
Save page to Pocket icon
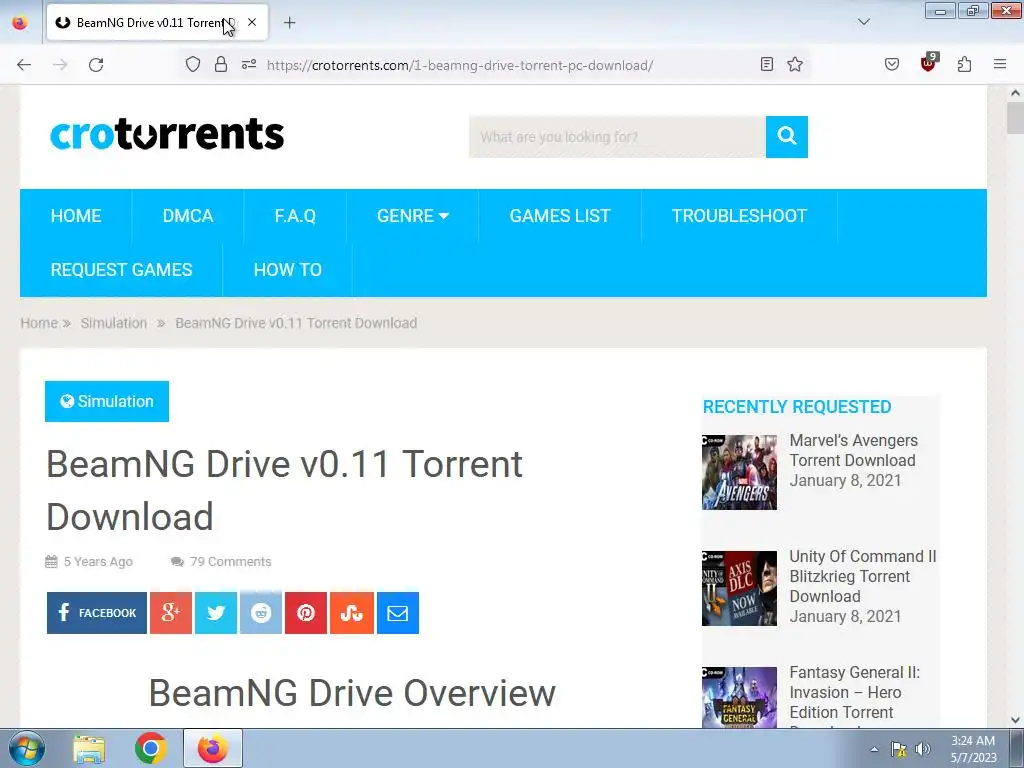click(x=891, y=64)
